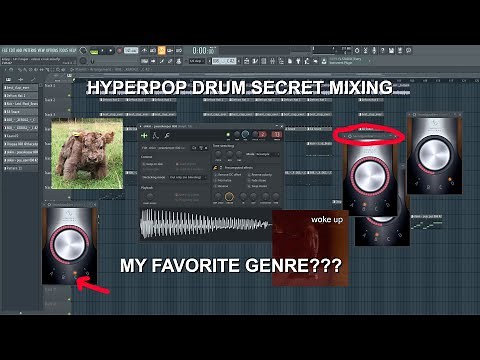Image resolution: width=480 pixels, height=360 pixels.
Task: Open the Playlist options arrow menu
Action: pos(5,70)
